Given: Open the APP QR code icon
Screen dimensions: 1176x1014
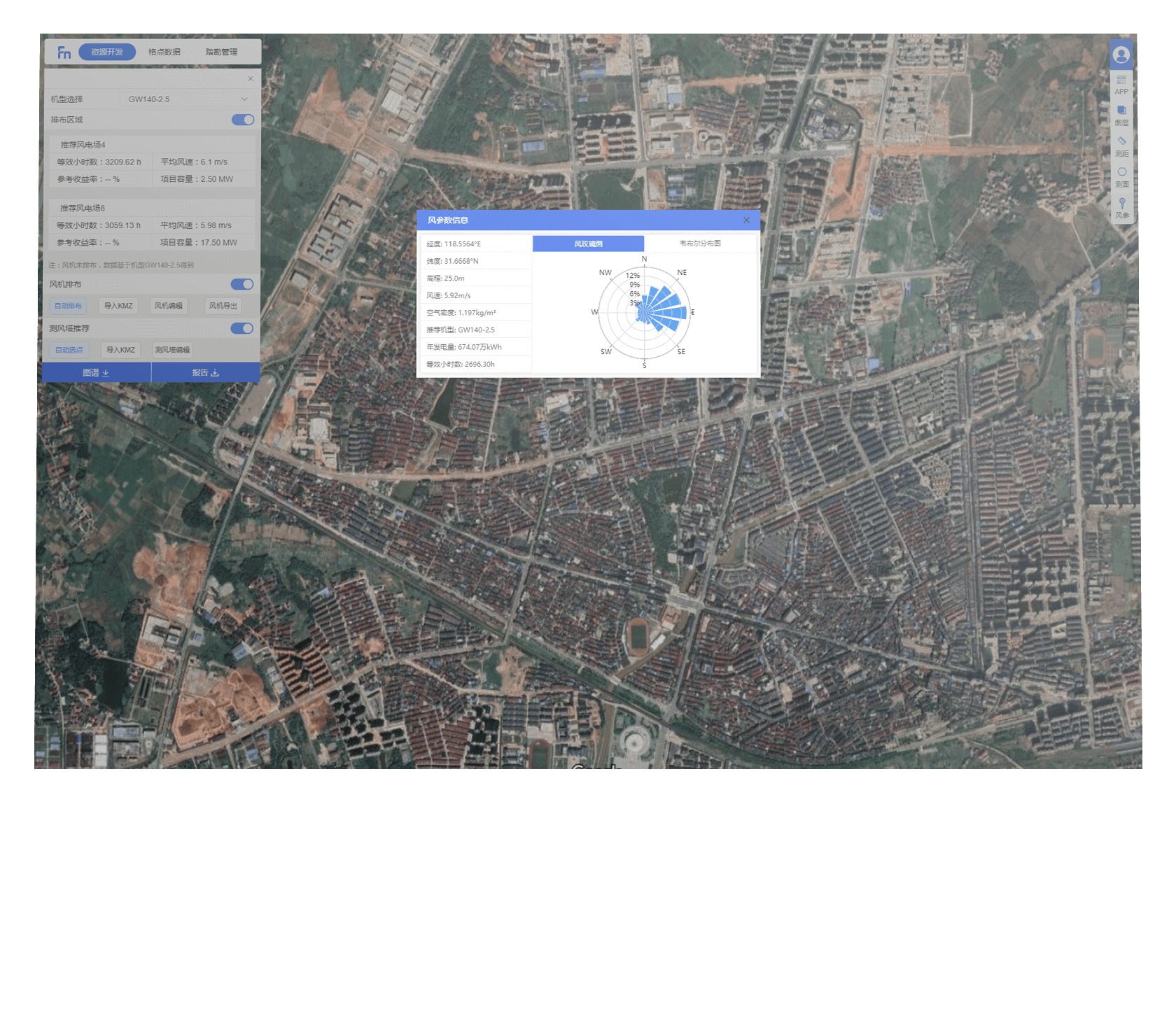Looking at the screenshot, I should click(1121, 84).
